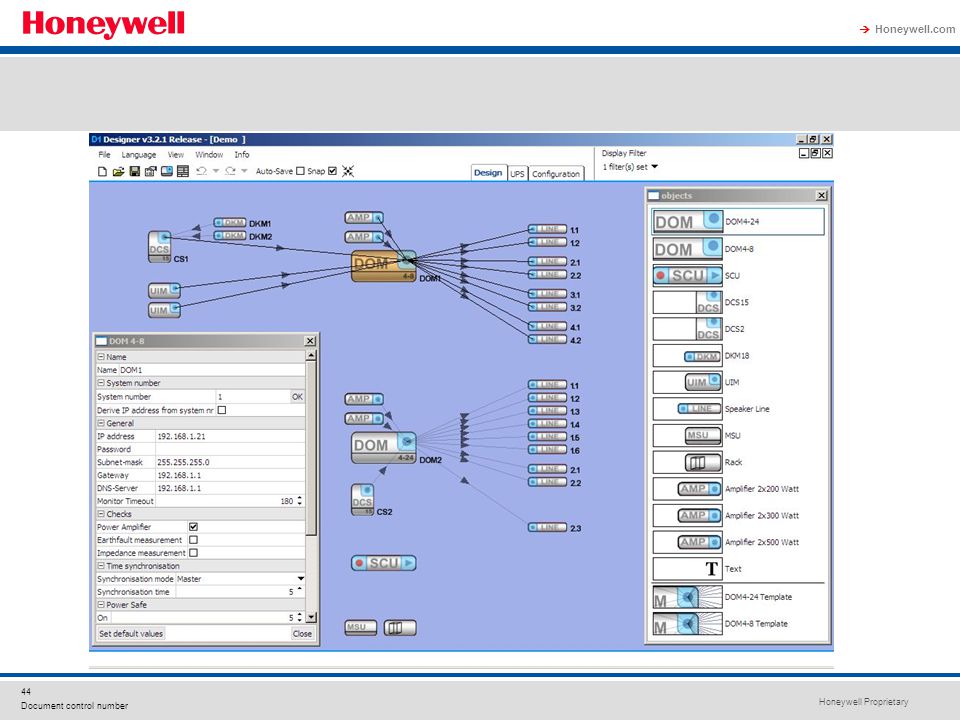Viewport: 960px width, 720px height.
Task: Click the Redo arrow icon
Action: [x=230, y=171]
